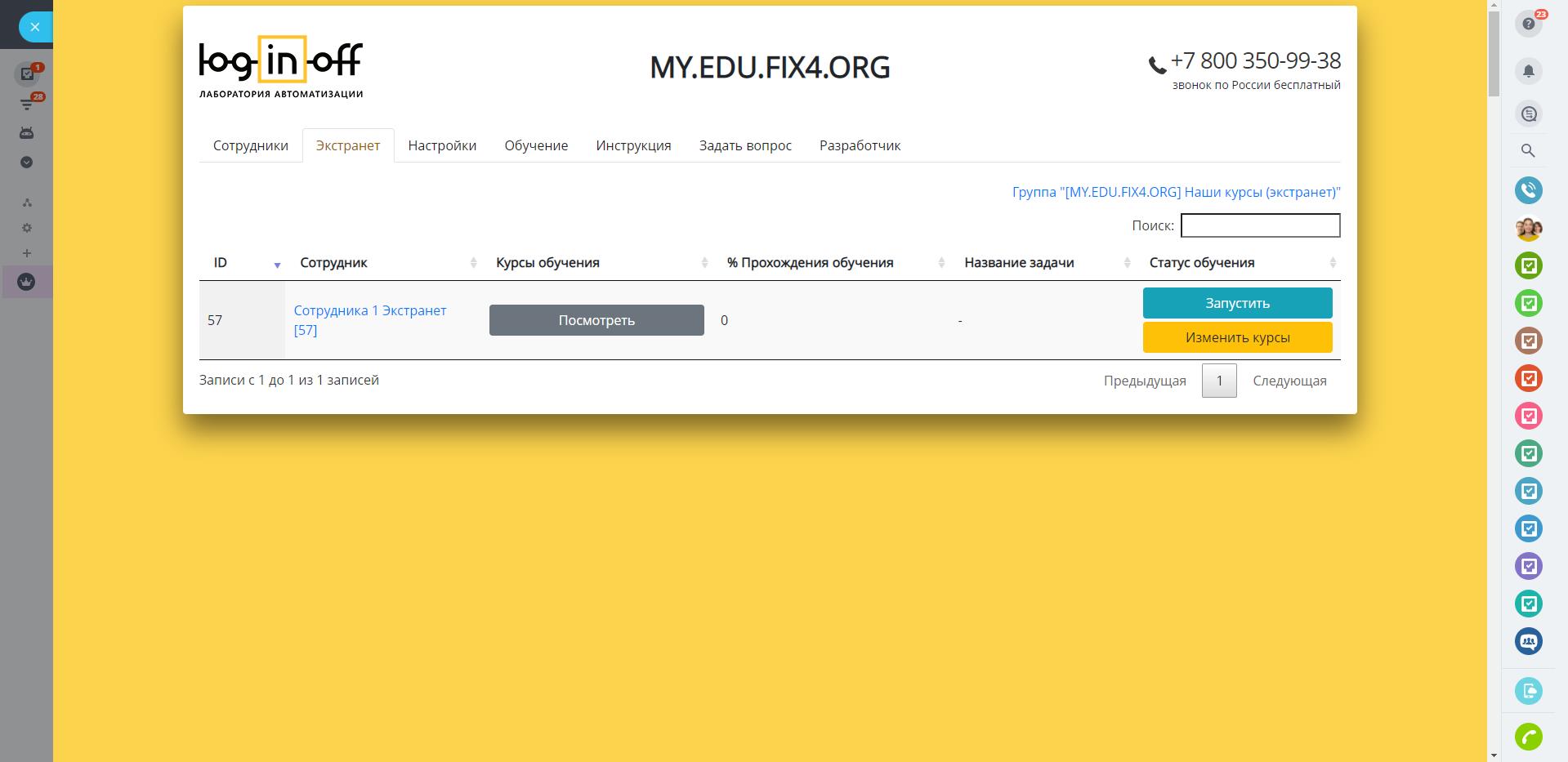The image size is (1568, 762).
Task: Click the plus icon in the left sidebar
Action: 26,253
